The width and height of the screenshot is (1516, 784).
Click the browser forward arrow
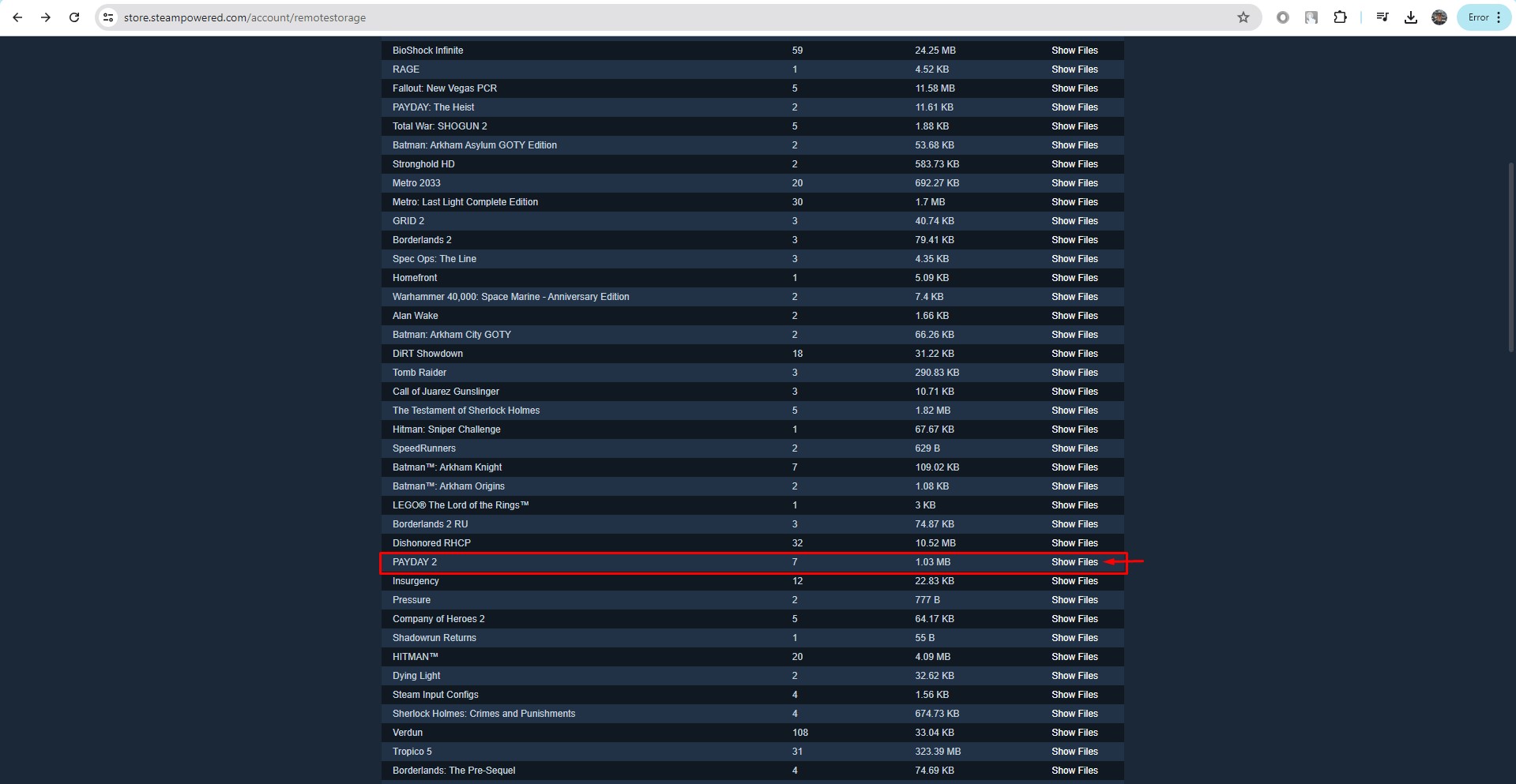click(46, 17)
